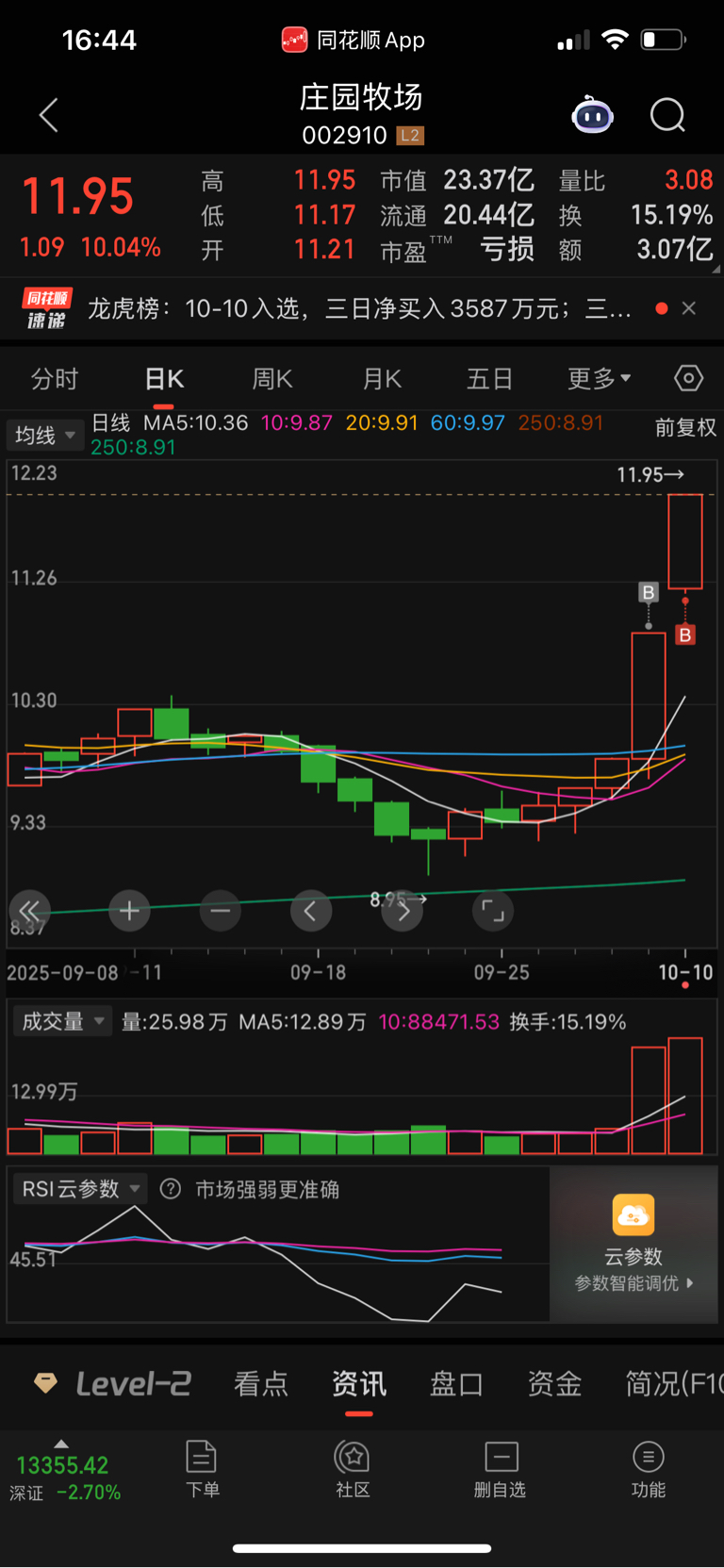
Task: Tap the 10-10 date label
Action: point(685,972)
